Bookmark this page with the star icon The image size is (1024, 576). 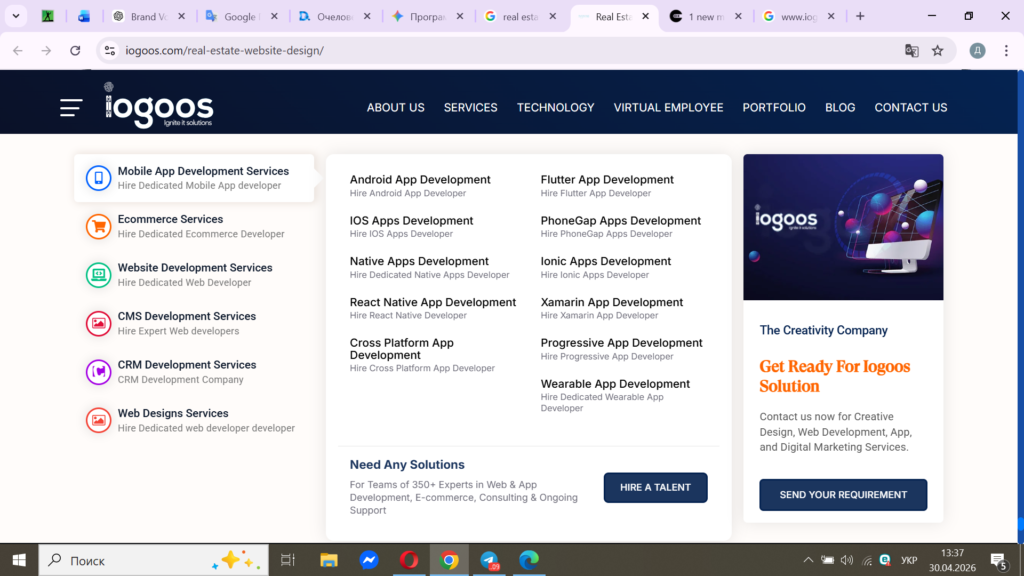[x=938, y=50]
